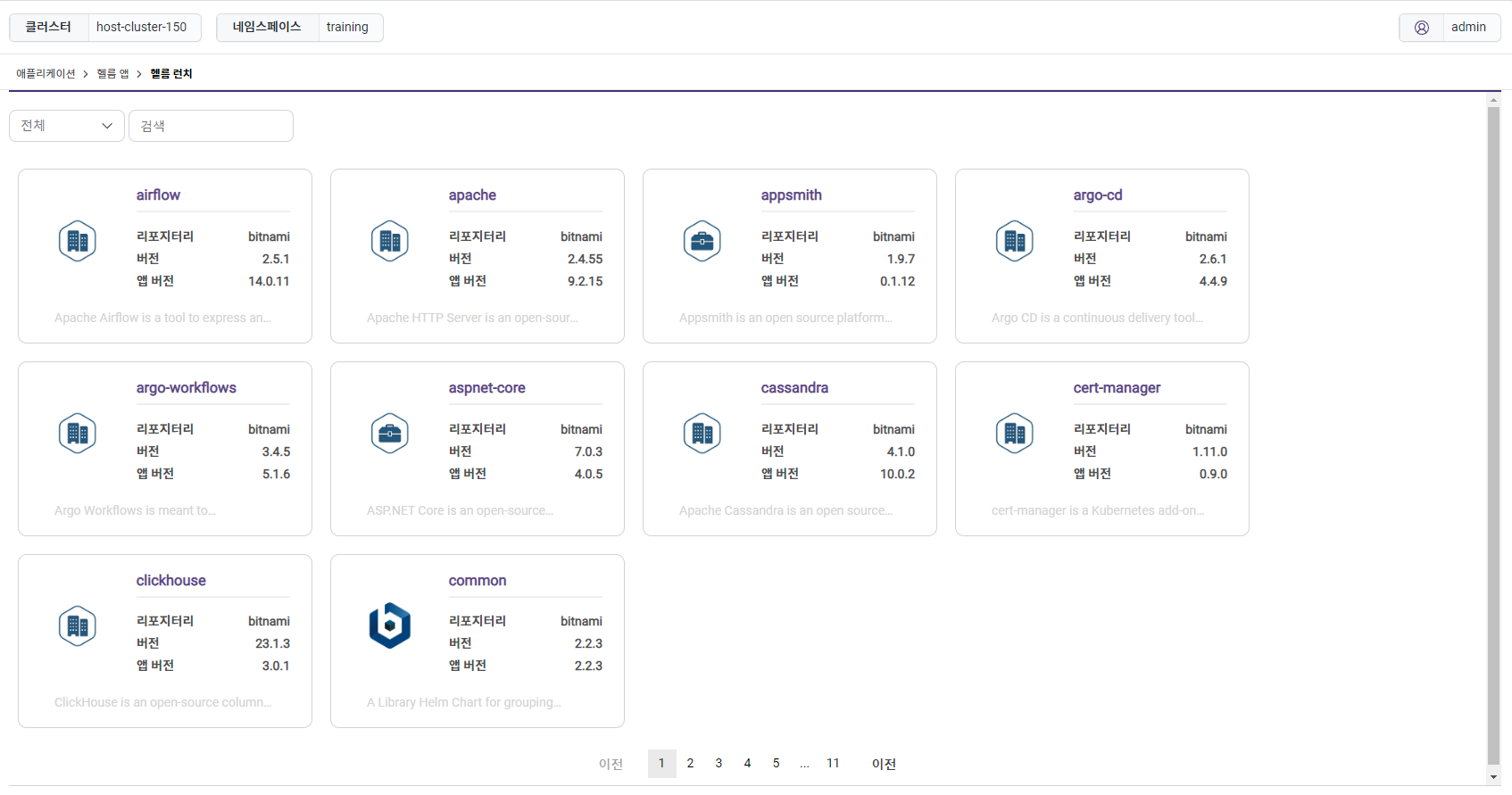1512x795 pixels.
Task: Click the cassandra chart icon
Action: pos(702,434)
